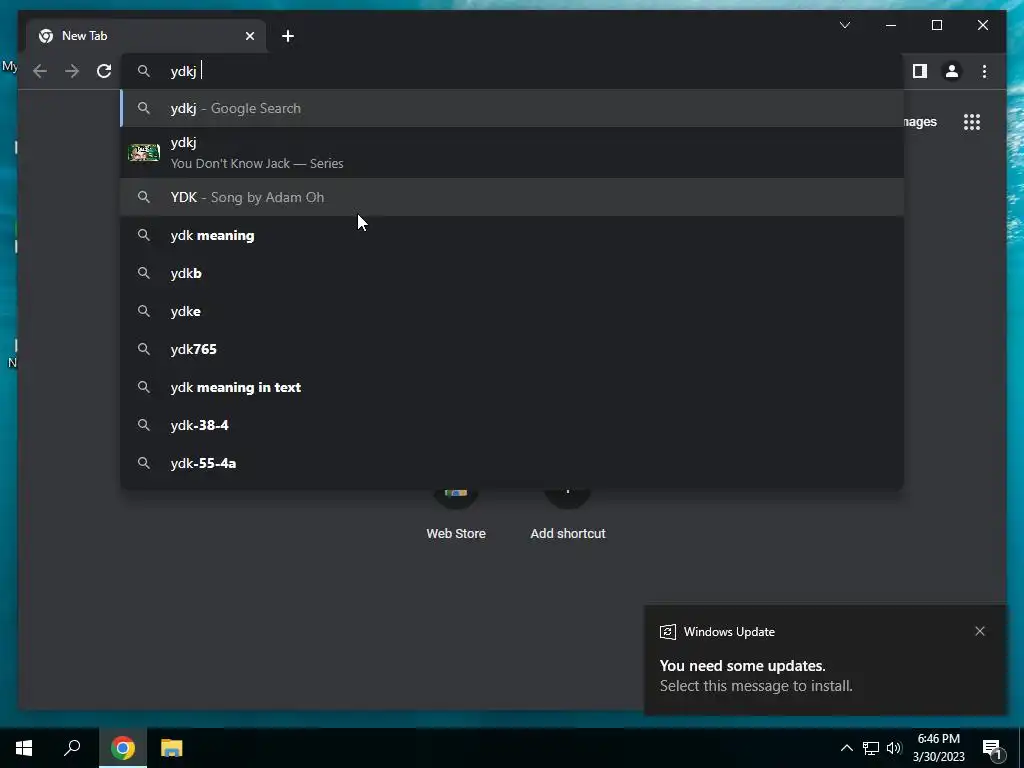Close the New Tab tab
Image resolution: width=1024 pixels, height=768 pixels.
pos(249,36)
